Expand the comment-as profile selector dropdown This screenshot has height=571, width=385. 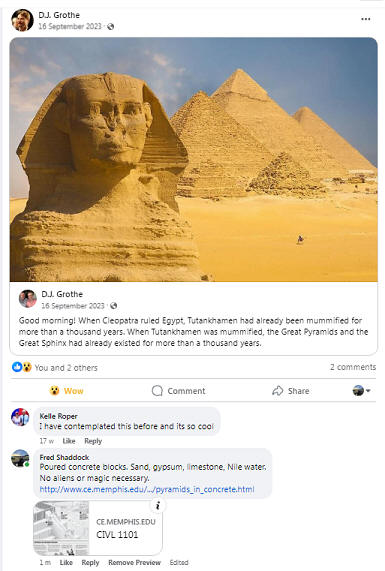pos(361,391)
